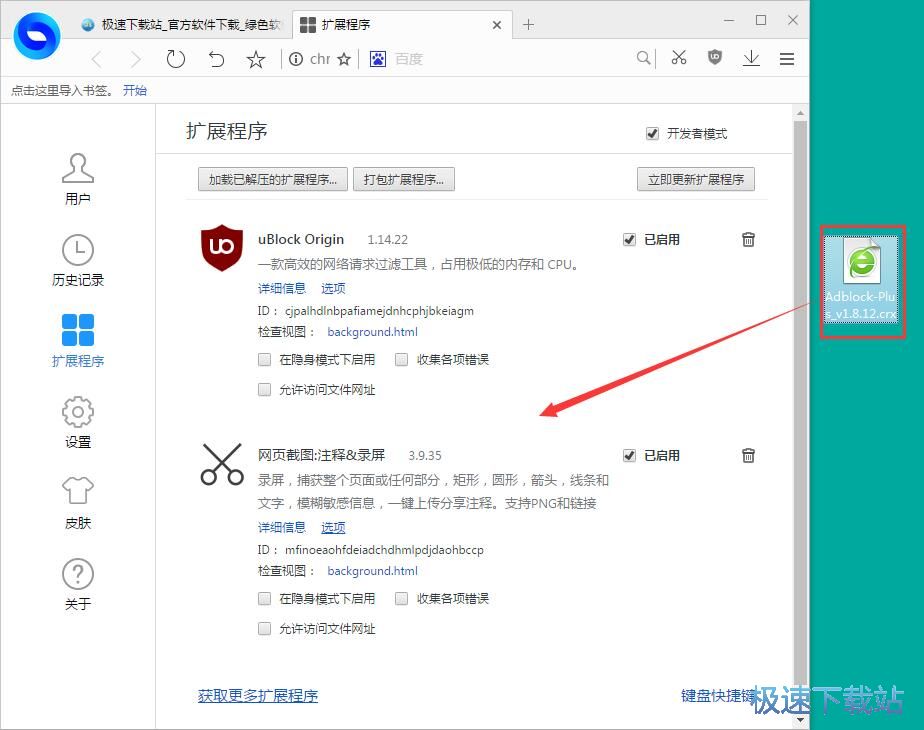Open 网页截图 选项 link

pyautogui.click(x=333, y=527)
